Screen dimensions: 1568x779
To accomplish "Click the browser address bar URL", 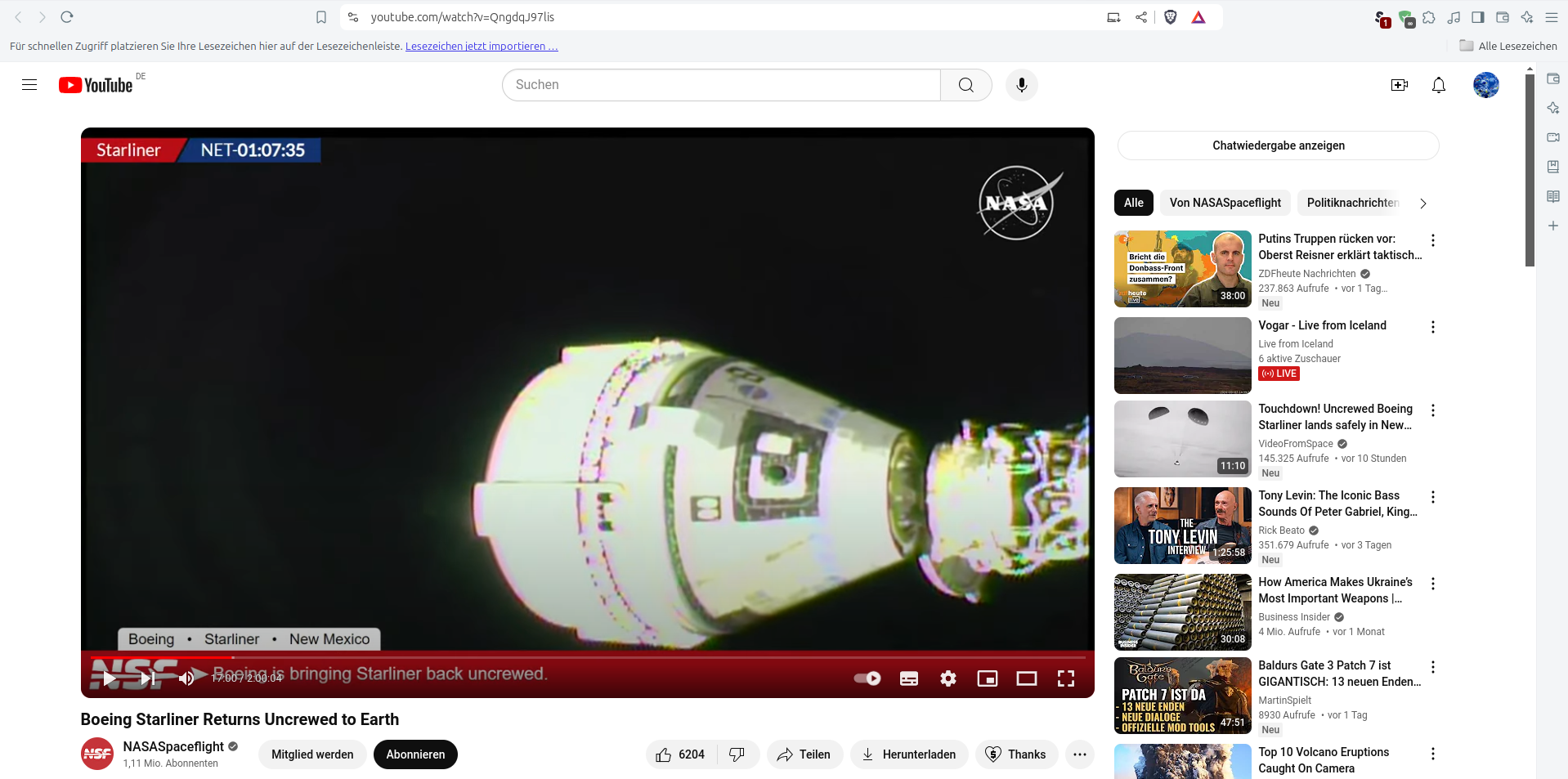I will pos(463,17).
